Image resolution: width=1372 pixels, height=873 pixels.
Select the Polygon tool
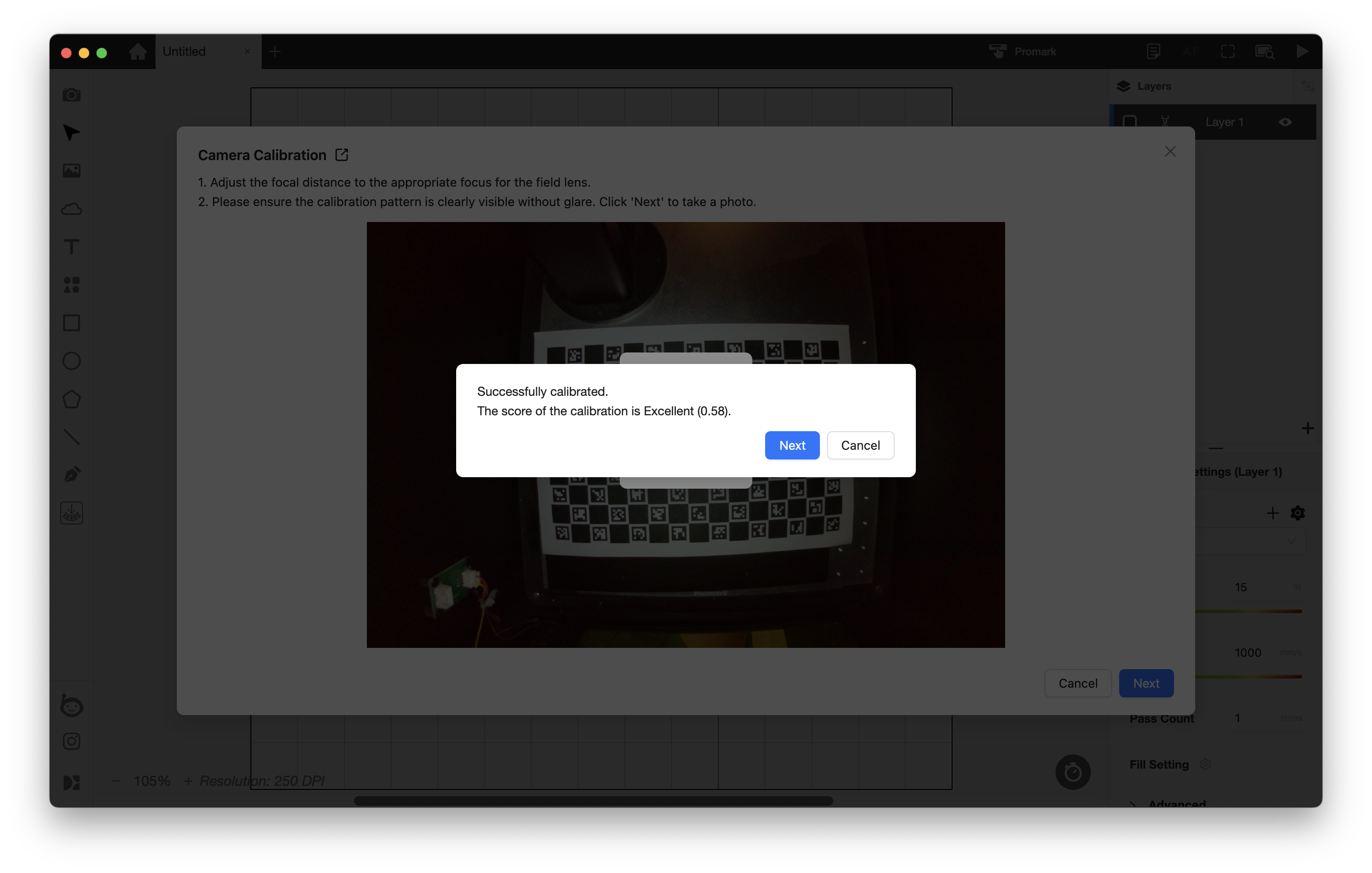71,399
